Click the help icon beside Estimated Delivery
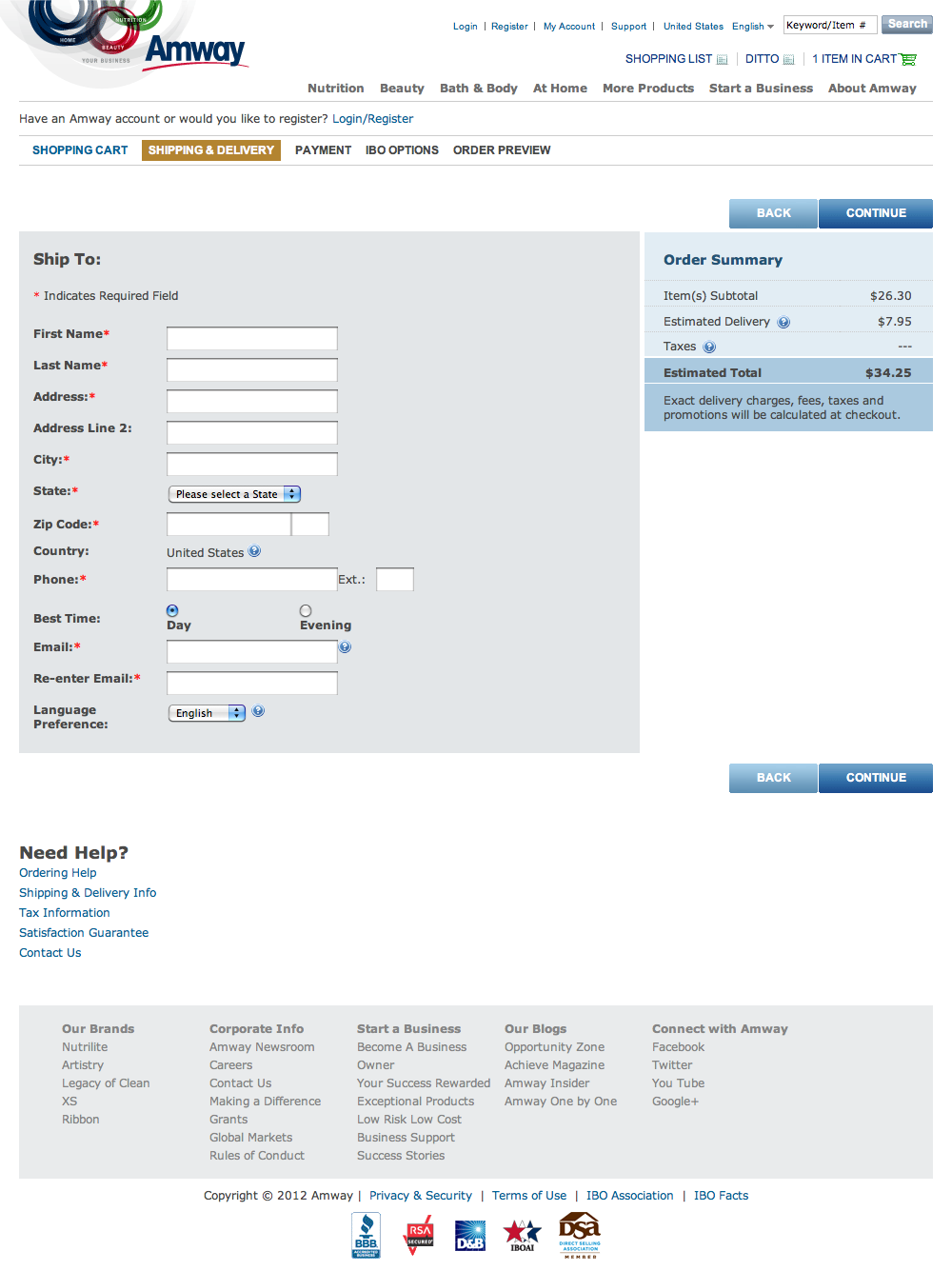The height and width of the screenshot is (1271, 952). tap(783, 321)
